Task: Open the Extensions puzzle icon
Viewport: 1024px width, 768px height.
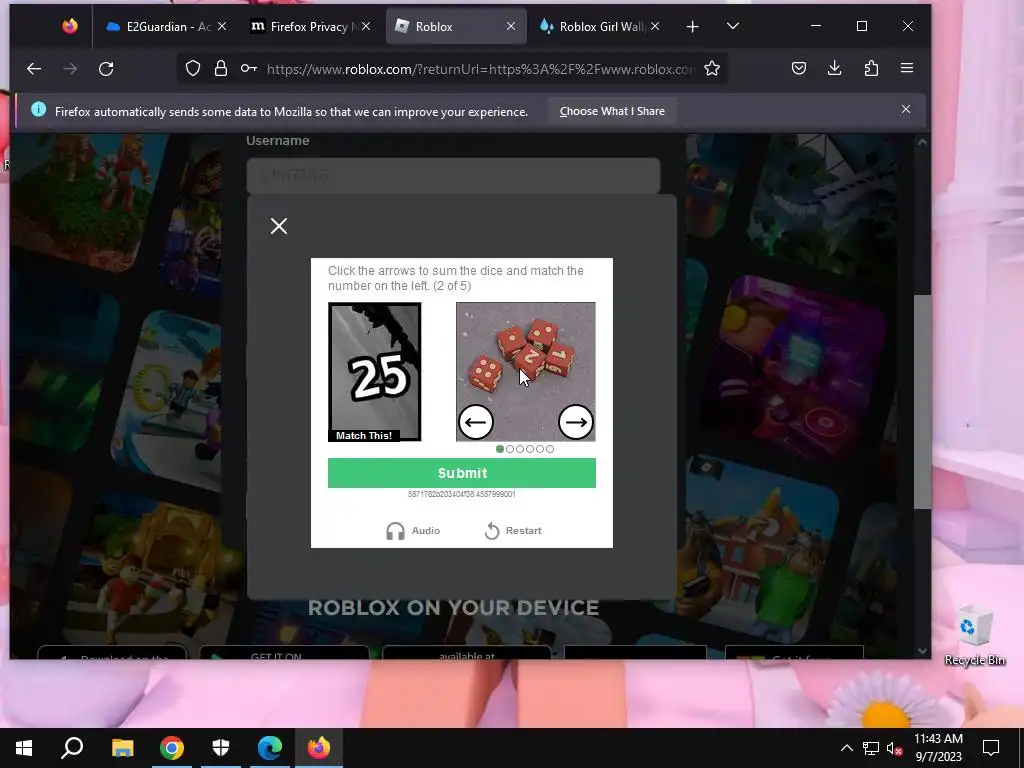Action: [871, 68]
